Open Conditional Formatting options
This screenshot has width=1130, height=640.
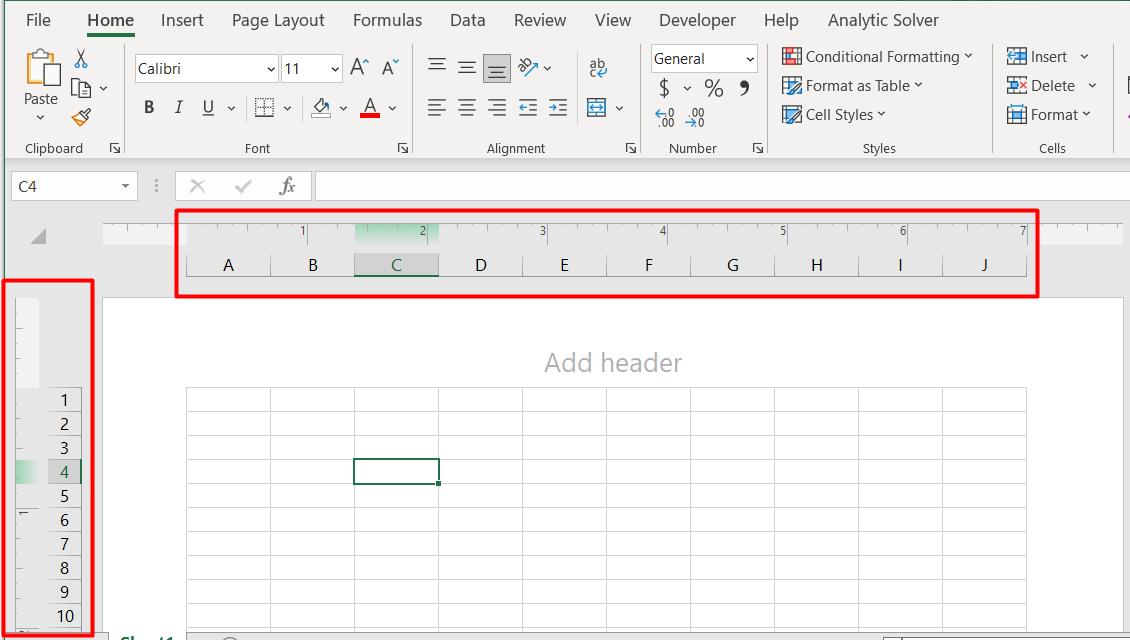878,56
